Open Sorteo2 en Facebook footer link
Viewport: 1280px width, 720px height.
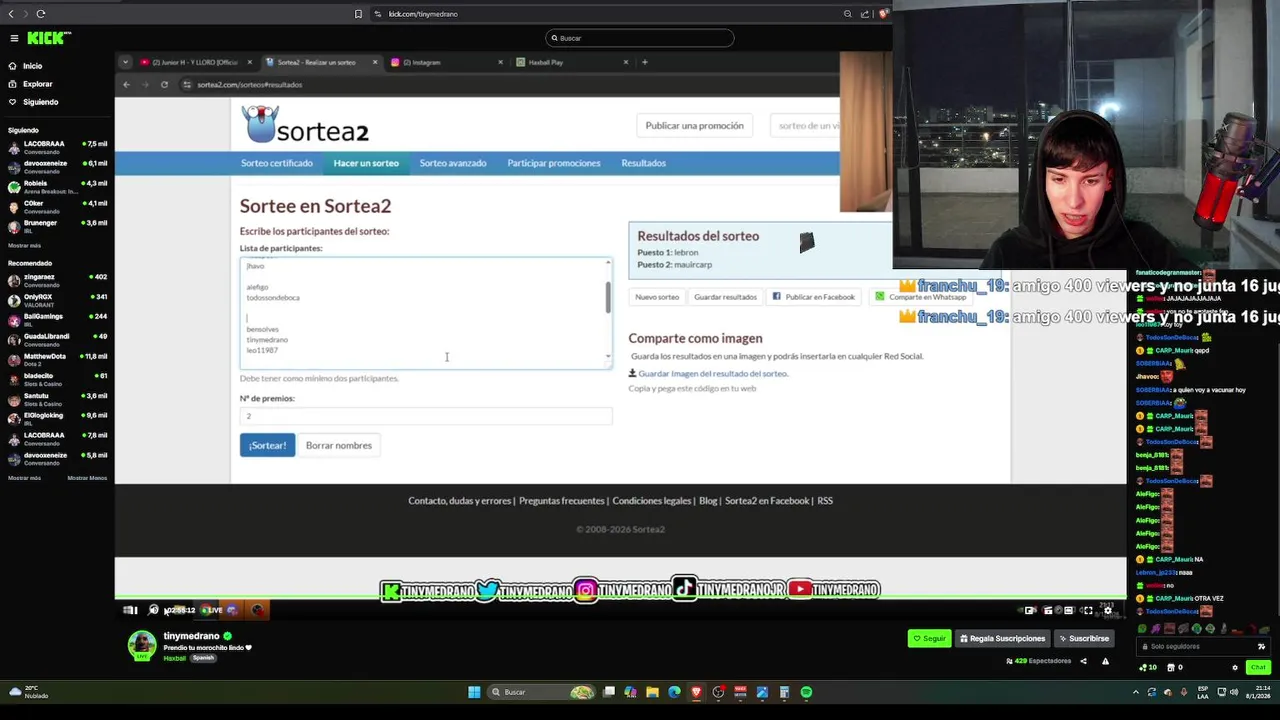pos(767,501)
